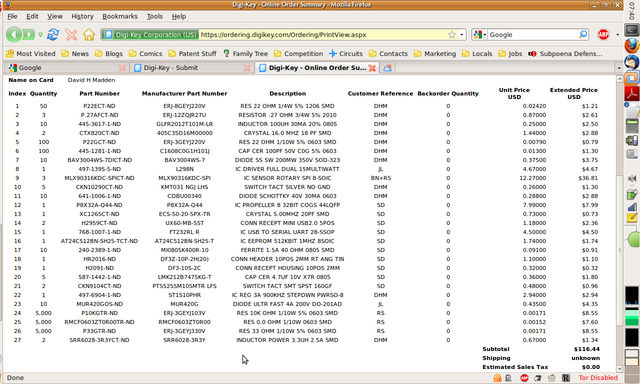Image resolution: width=640 pixels, height=384 pixels.
Task: Go back with the green Back arrow
Action: (x=13, y=35)
